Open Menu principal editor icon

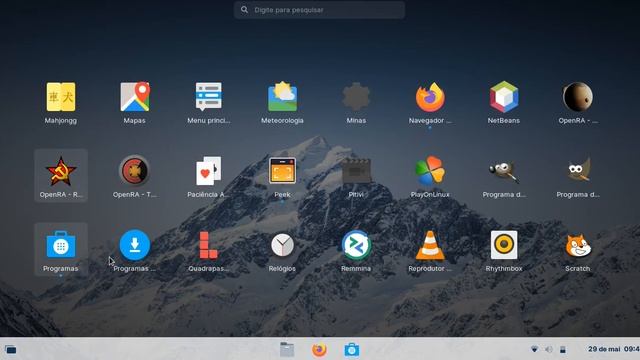(x=209, y=97)
